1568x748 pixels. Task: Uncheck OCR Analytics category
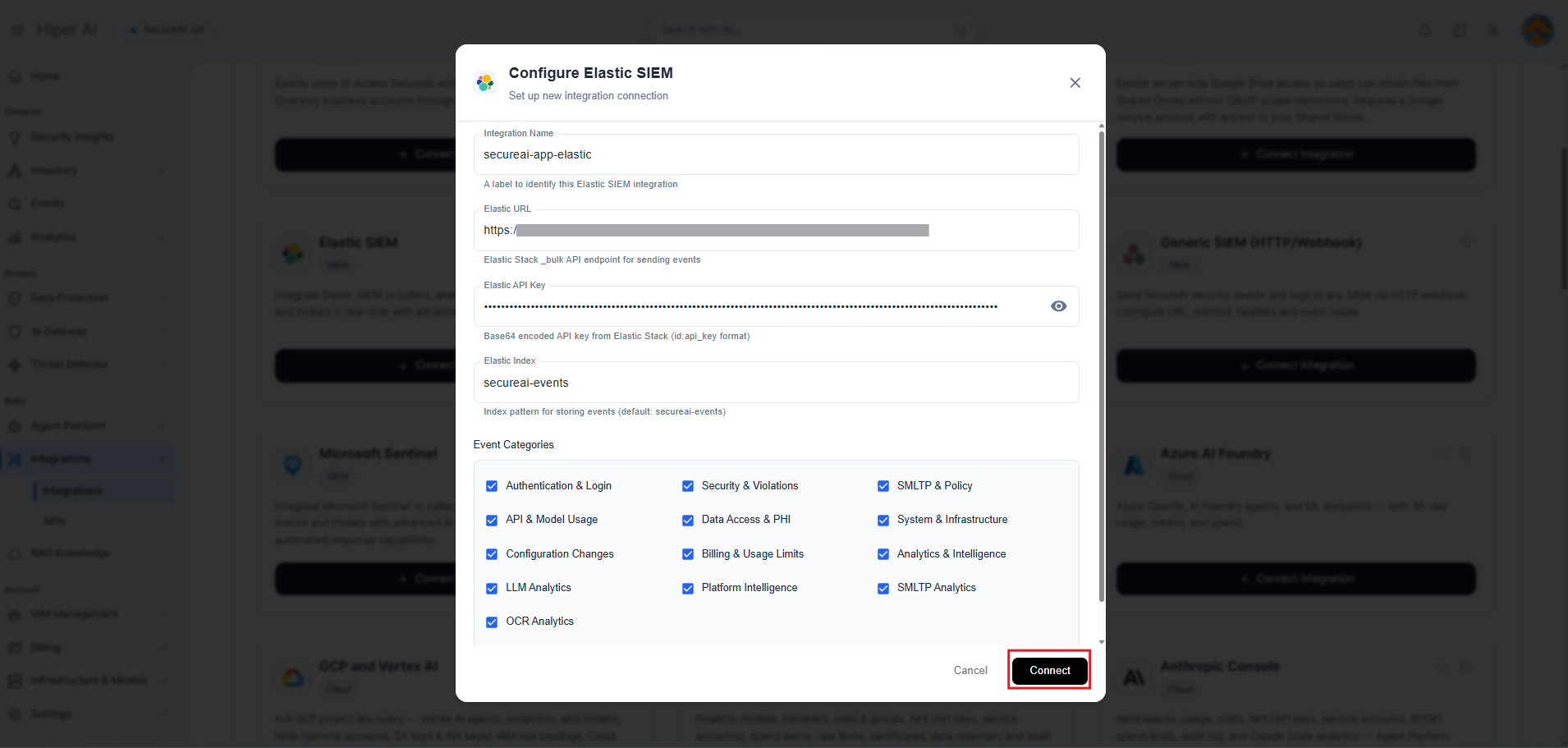tap(492, 622)
